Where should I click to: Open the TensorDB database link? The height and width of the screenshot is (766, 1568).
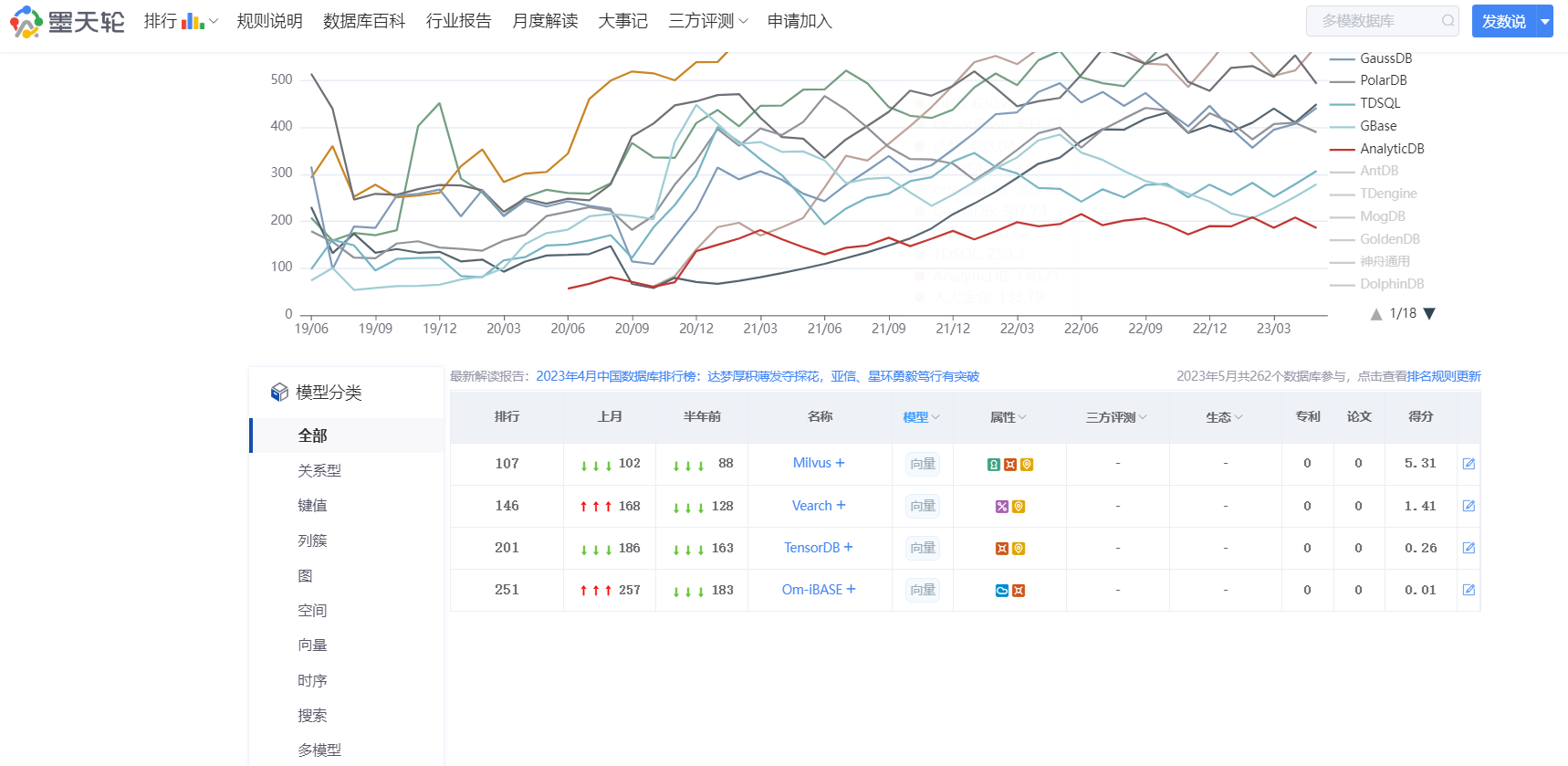(811, 548)
